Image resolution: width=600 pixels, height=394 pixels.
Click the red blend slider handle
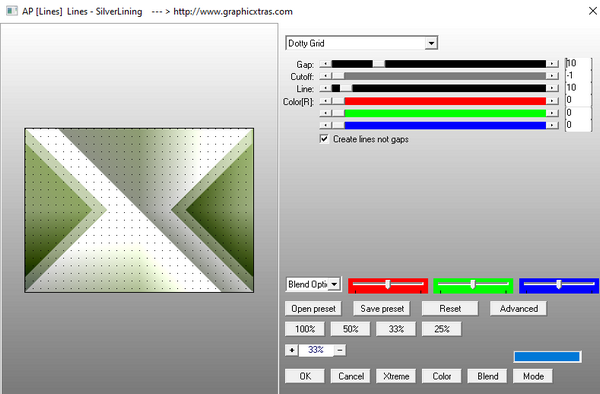click(x=388, y=284)
